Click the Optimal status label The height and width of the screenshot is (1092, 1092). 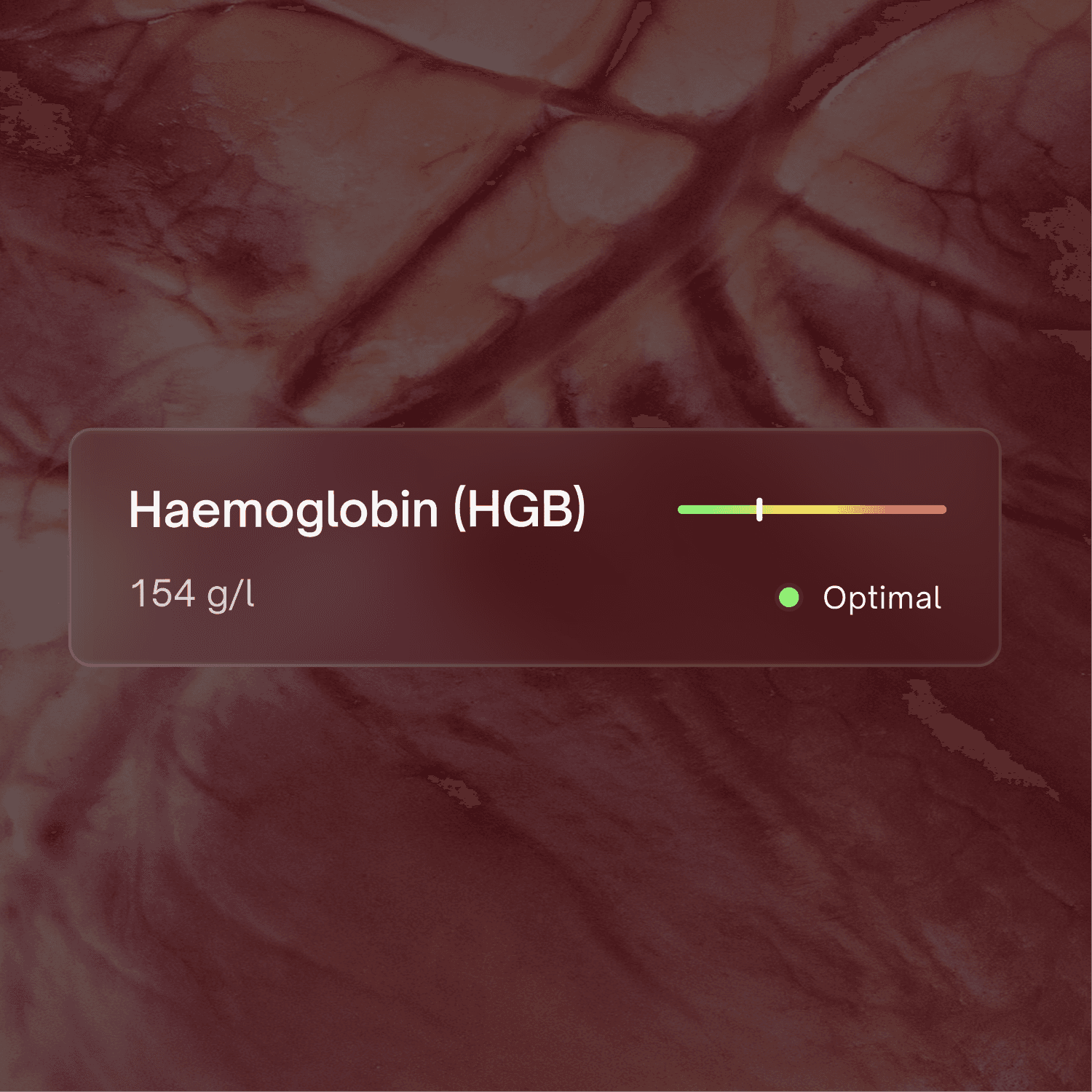pyautogui.click(x=882, y=598)
